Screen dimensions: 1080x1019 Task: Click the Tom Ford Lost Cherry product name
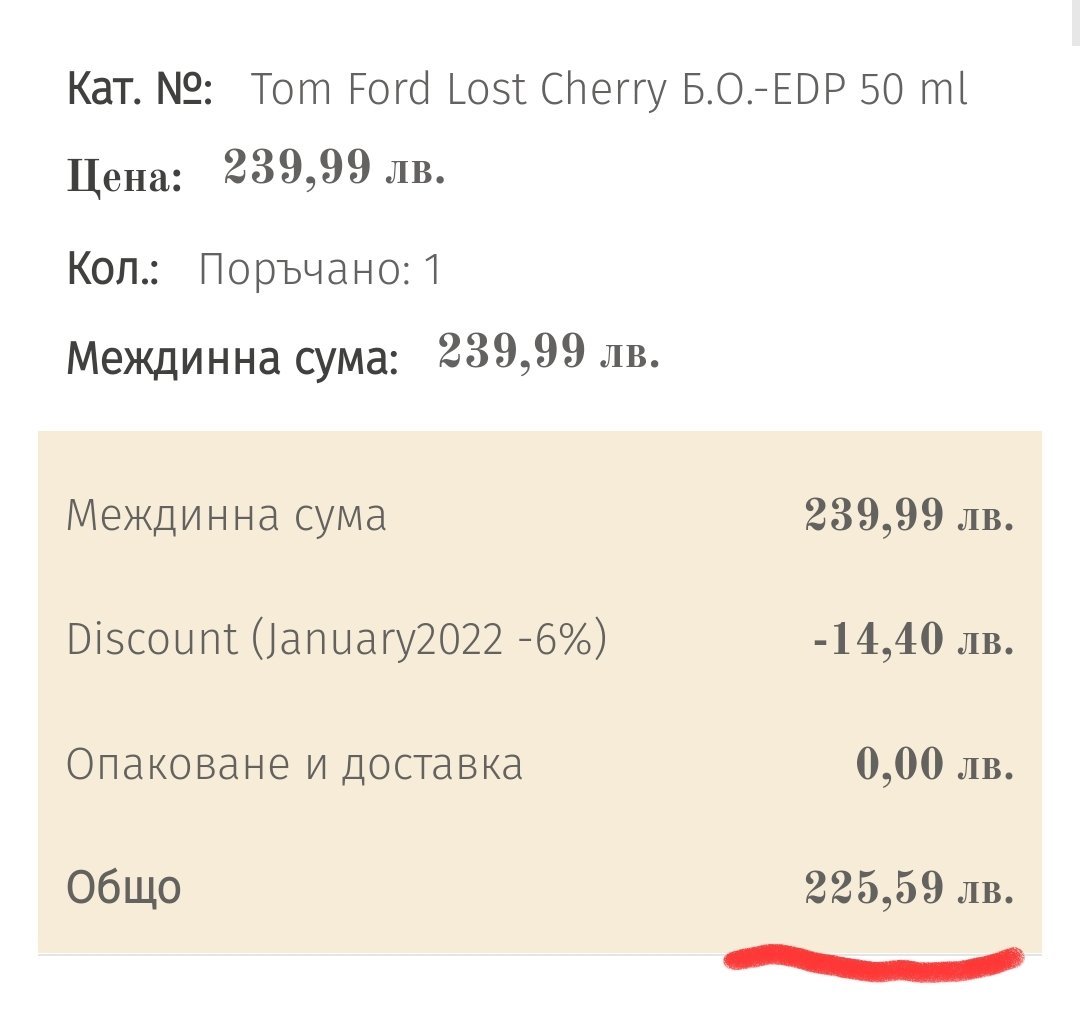click(x=608, y=90)
